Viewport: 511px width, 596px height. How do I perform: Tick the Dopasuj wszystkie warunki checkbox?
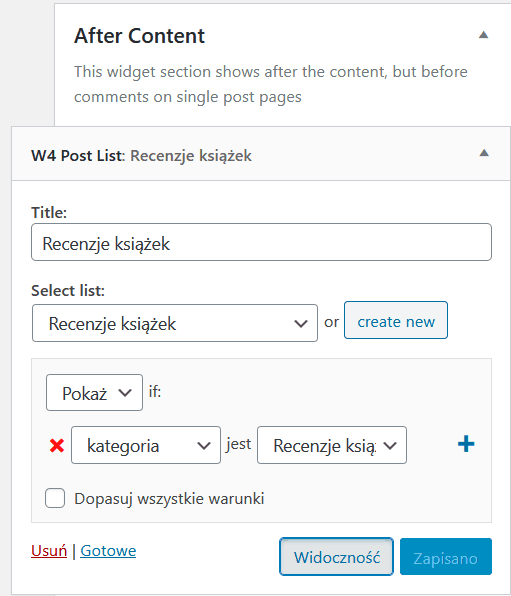[x=55, y=498]
